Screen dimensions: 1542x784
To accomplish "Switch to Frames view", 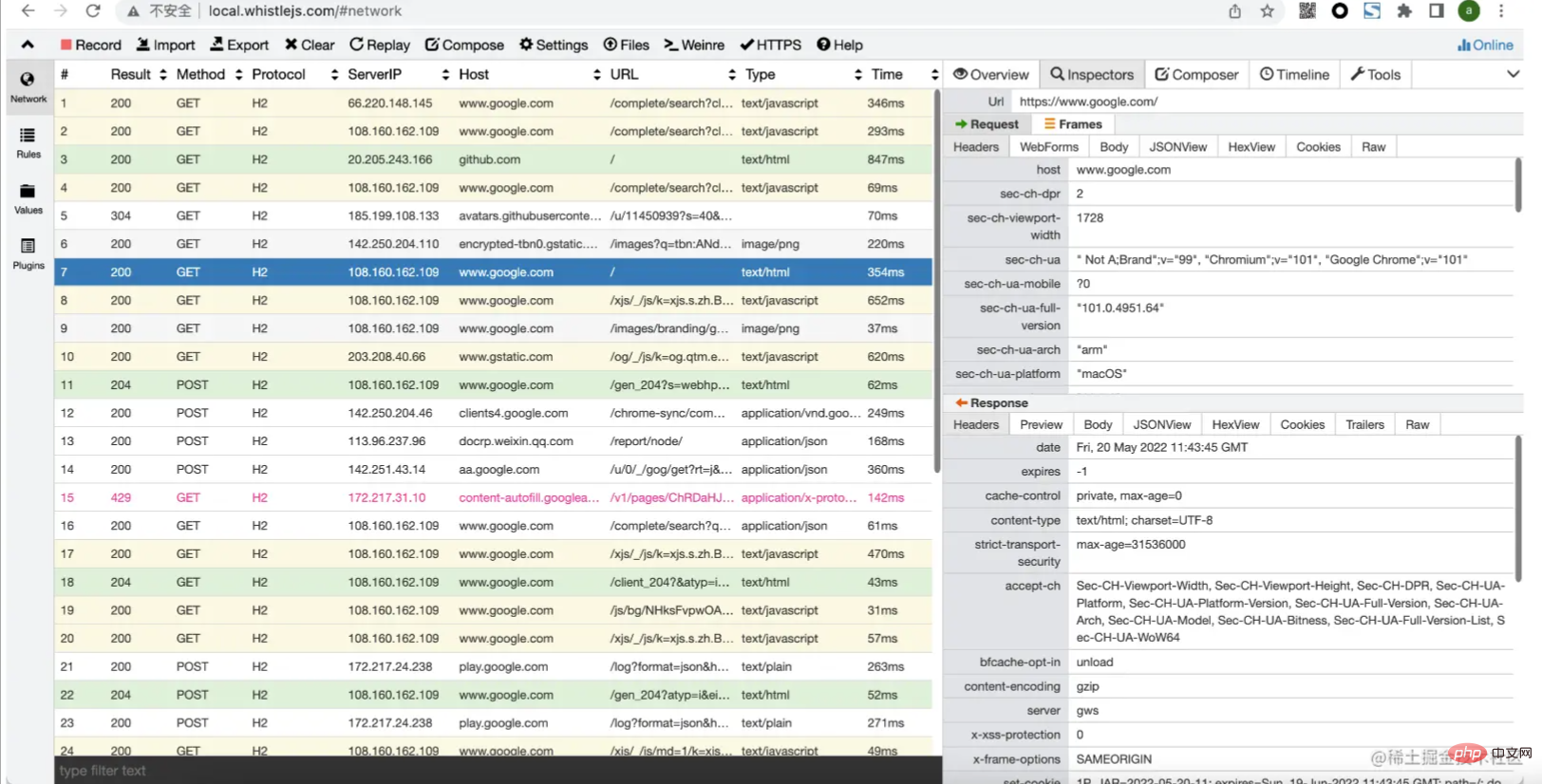I will tap(1073, 124).
